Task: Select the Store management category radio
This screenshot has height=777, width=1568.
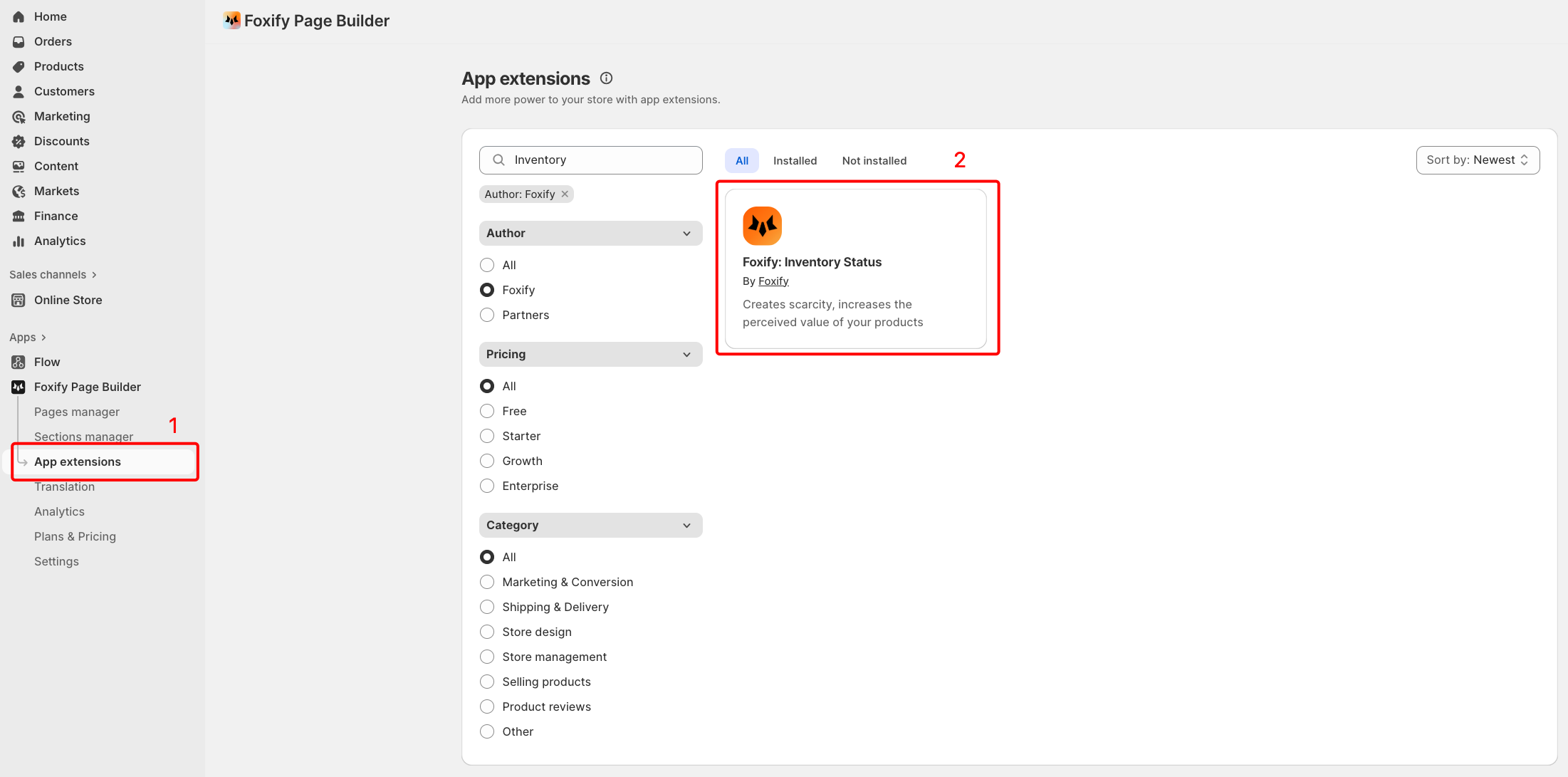Action: (x=487, y=657)
